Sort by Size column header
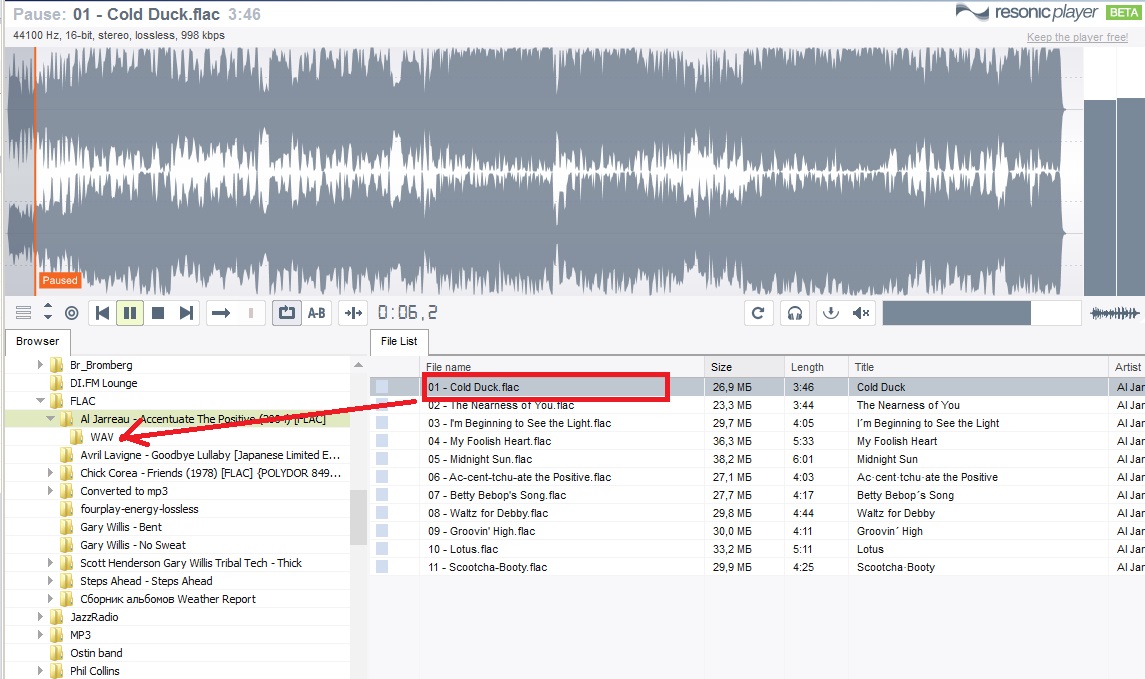Viewport: 1145px width, 679px height. [x=744, y=367]
